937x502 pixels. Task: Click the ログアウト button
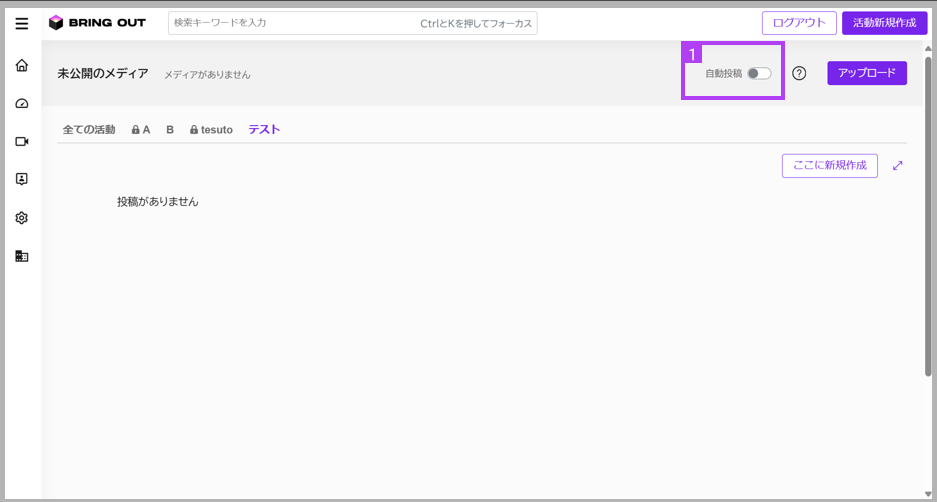coord(799,23)
